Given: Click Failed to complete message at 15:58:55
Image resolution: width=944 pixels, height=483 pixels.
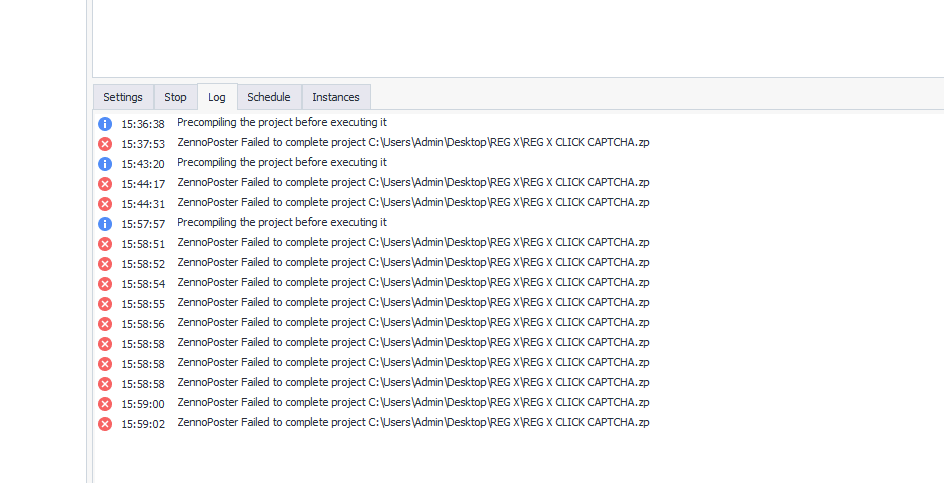Looking at the screenshot, I should point(413,302).
